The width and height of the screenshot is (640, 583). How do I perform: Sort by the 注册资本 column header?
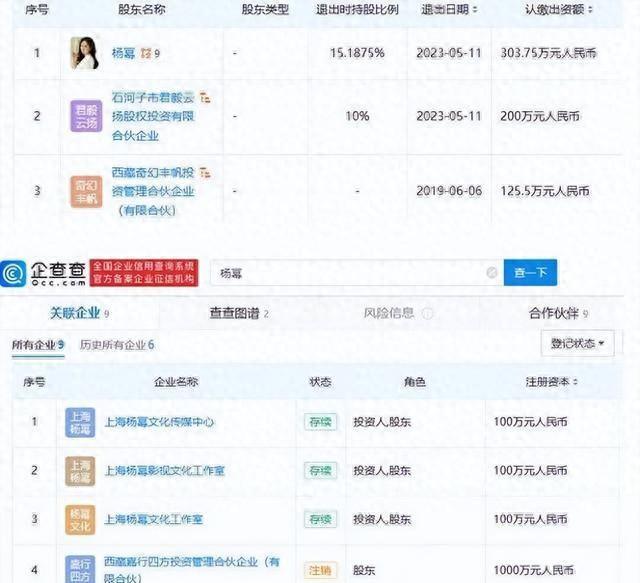click(x=546, y=382)
